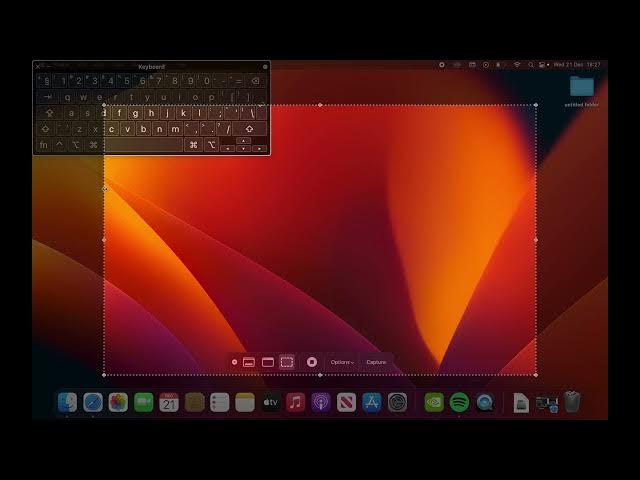Click the 'g' key on Keyboard viewer
640x480 pixels.
tap(135, 113)
